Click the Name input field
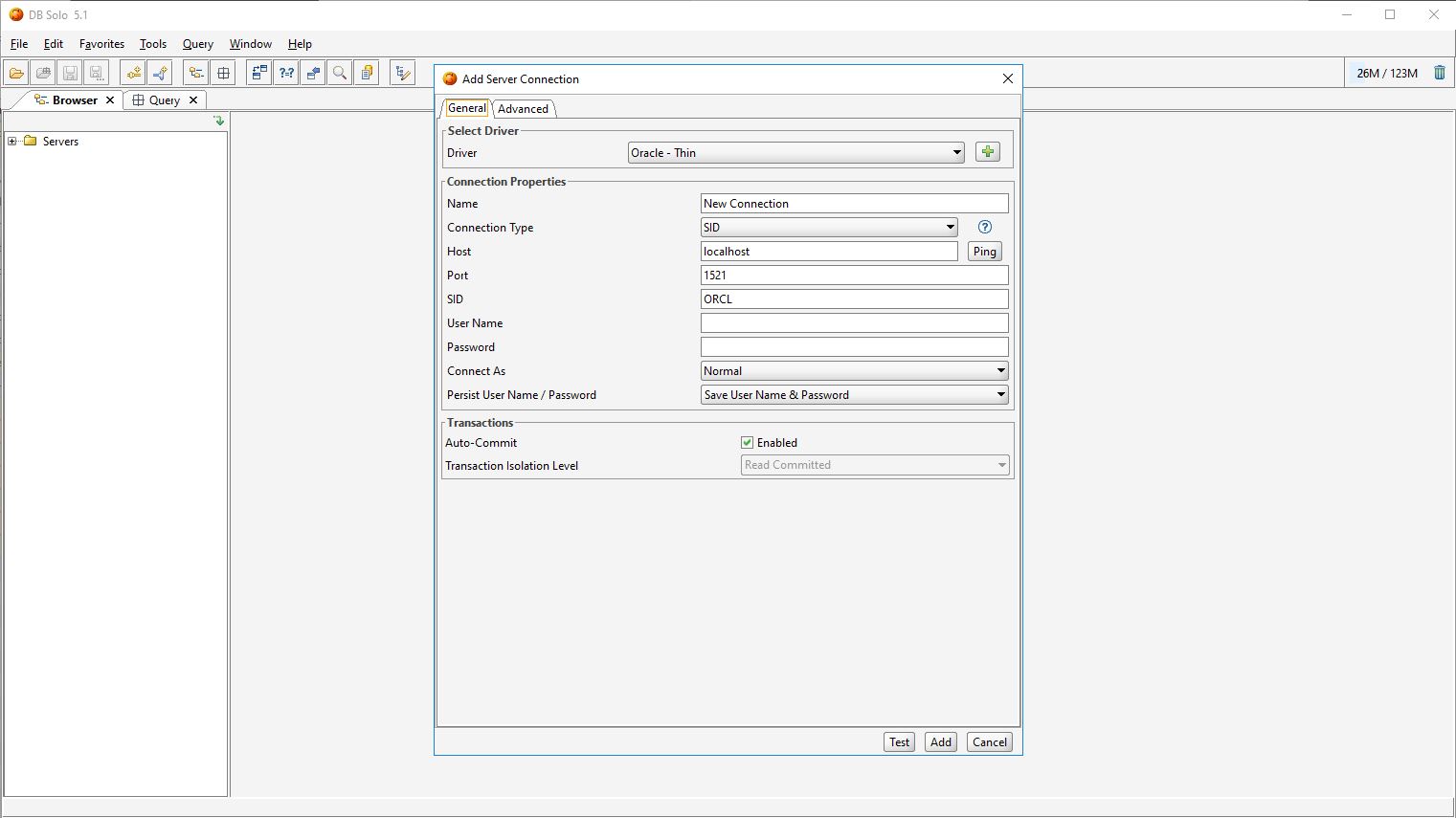 click(x=855, y=203)
